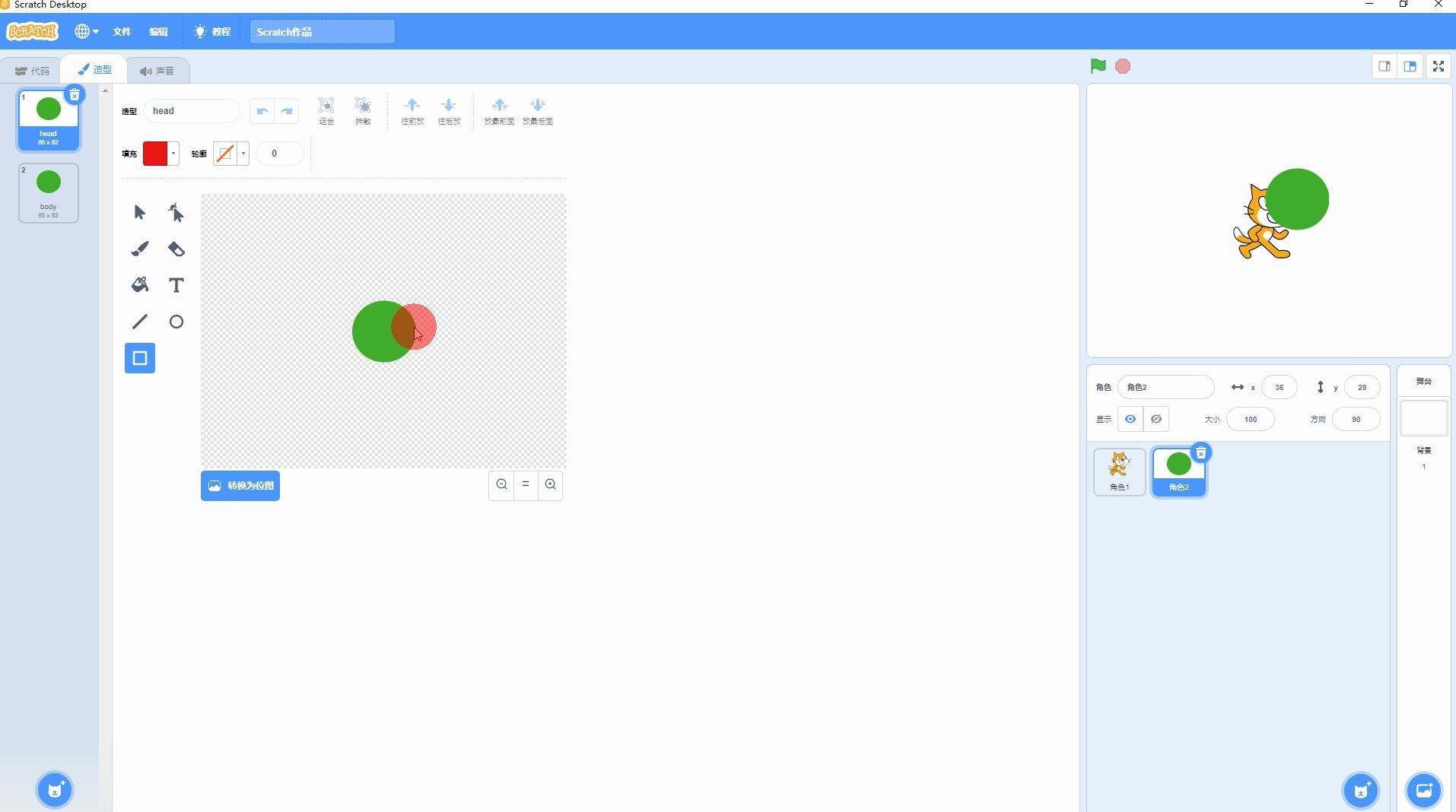This screenshot has height=812, width=1456.
Task: Click the 转换为位图 button
Action: click(x=240, y=486)
